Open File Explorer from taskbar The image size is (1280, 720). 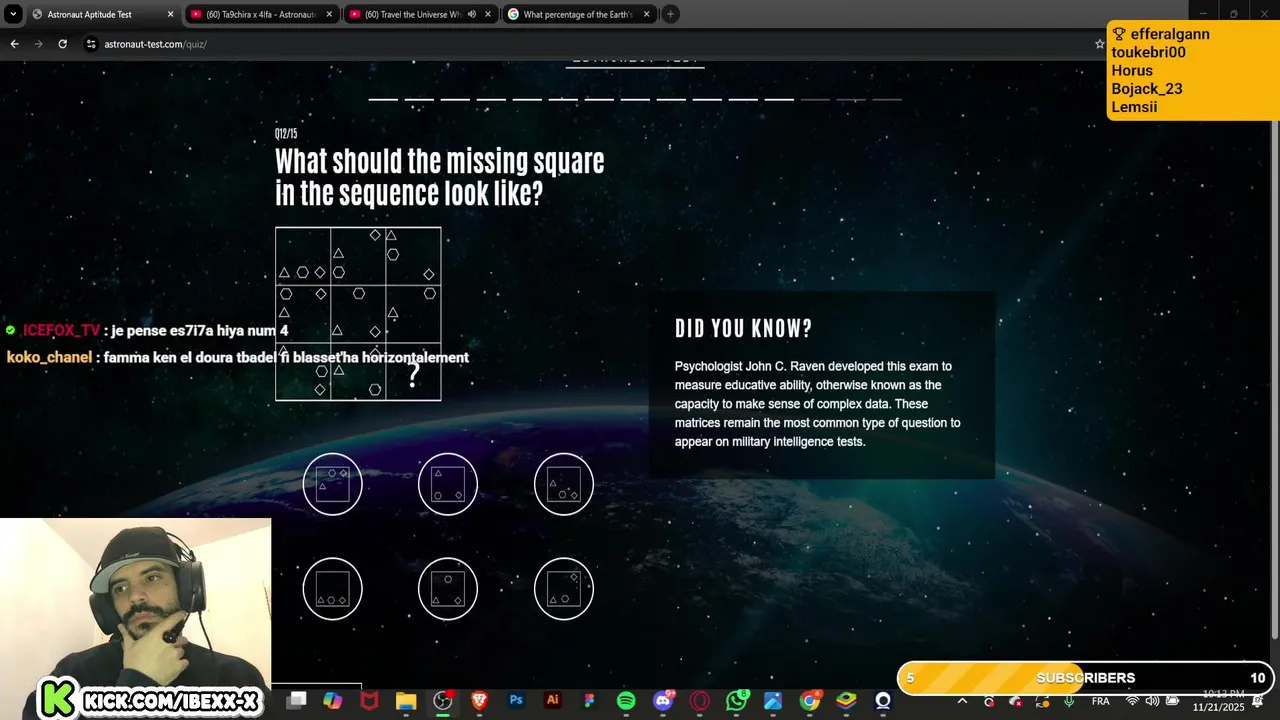405,701
